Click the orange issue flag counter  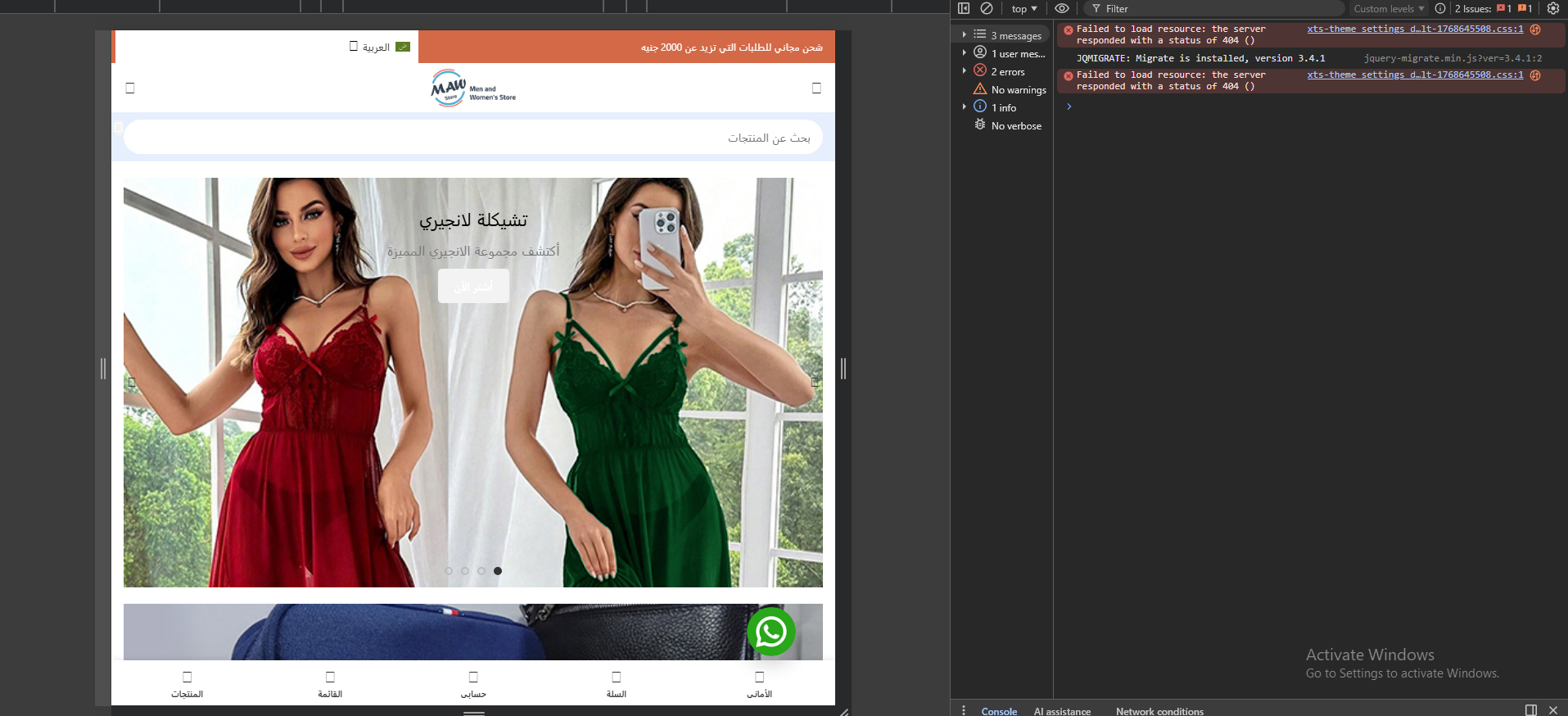click(x=1525, y=8)
